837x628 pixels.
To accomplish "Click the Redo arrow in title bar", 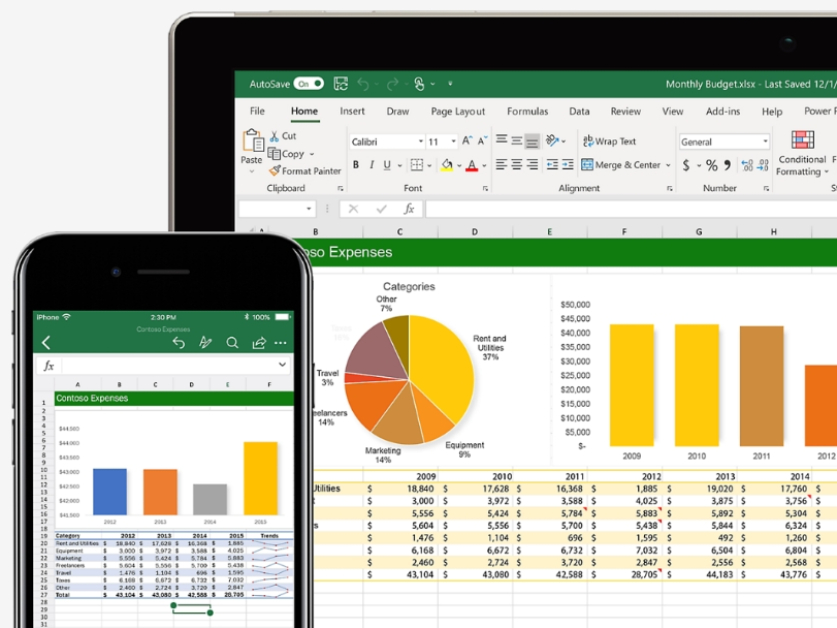I will click(x=393, y=84).
